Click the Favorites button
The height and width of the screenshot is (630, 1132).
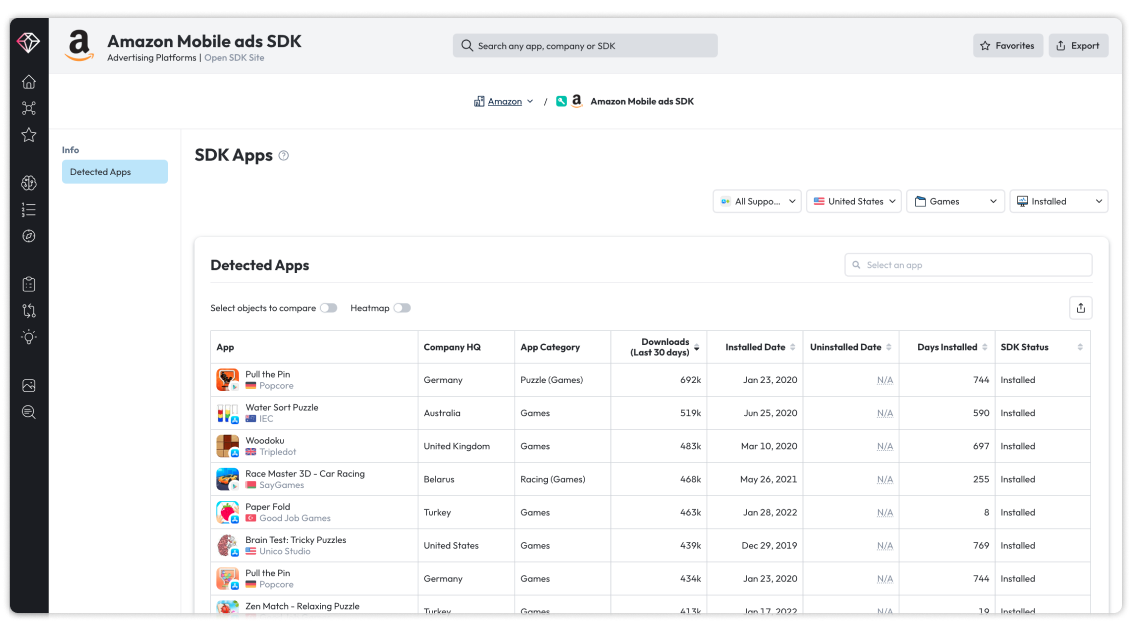1007,45
